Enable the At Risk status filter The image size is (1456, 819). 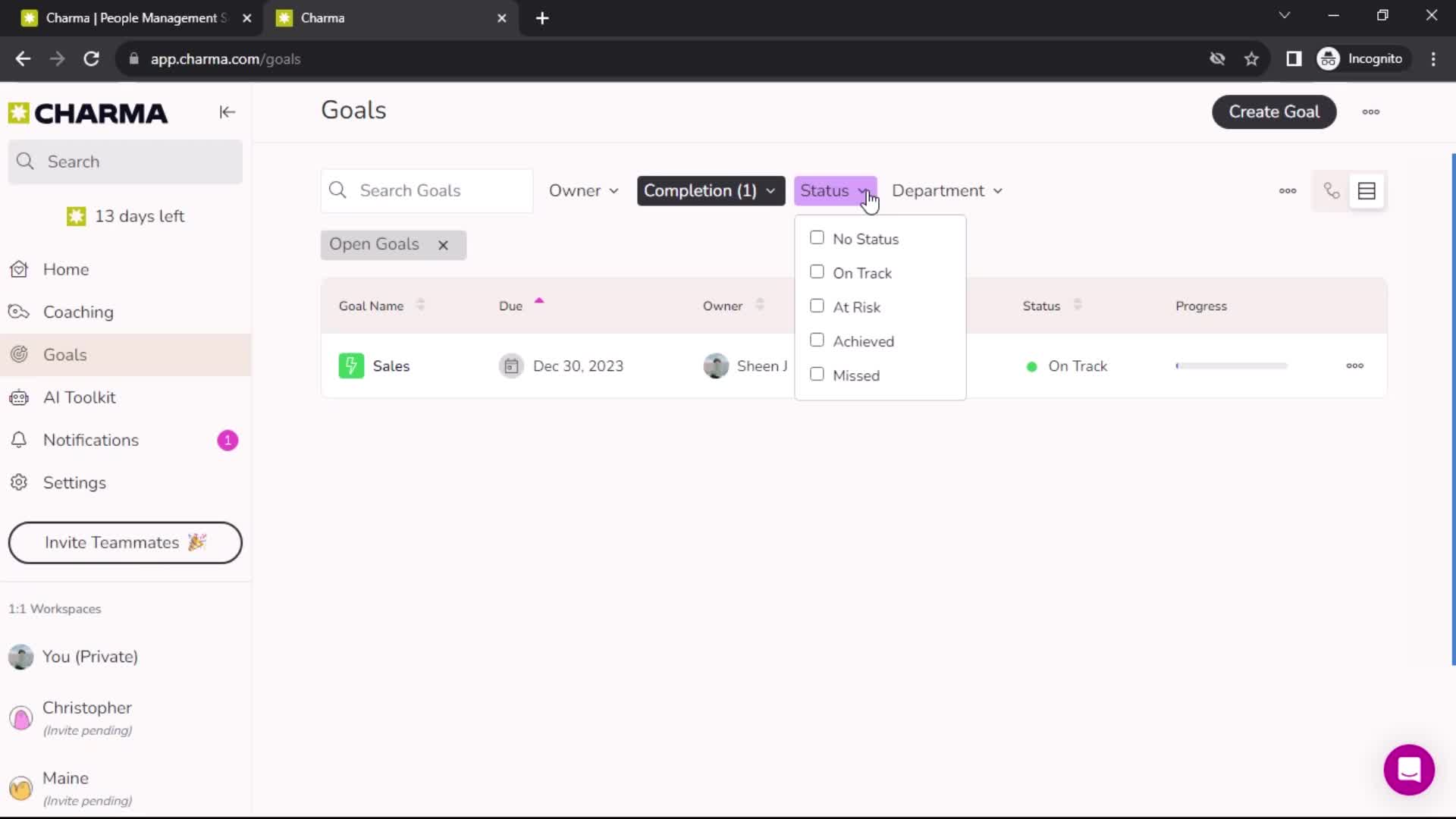(x=818, y=306)
